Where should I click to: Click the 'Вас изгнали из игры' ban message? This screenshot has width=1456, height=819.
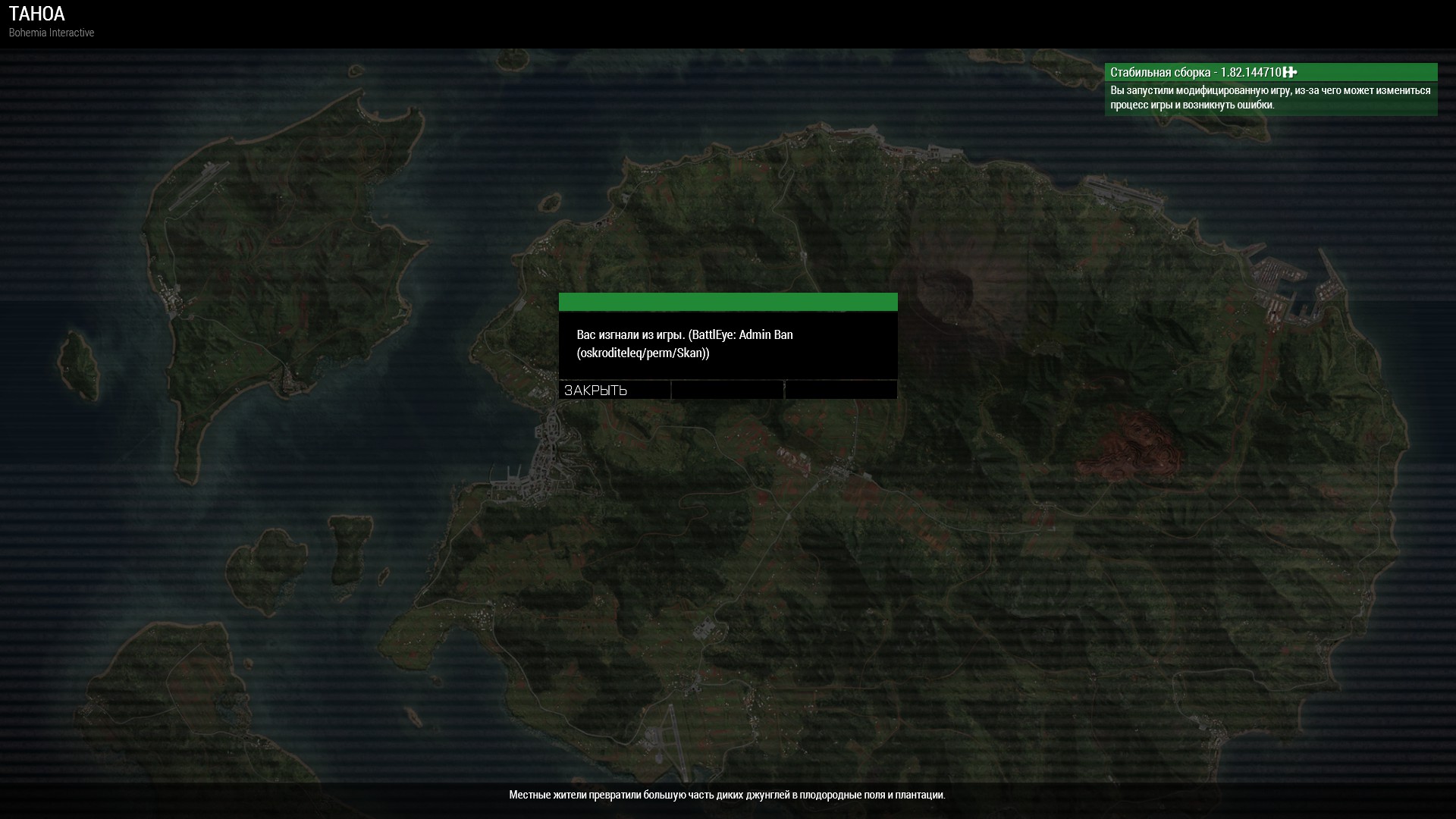685,344
